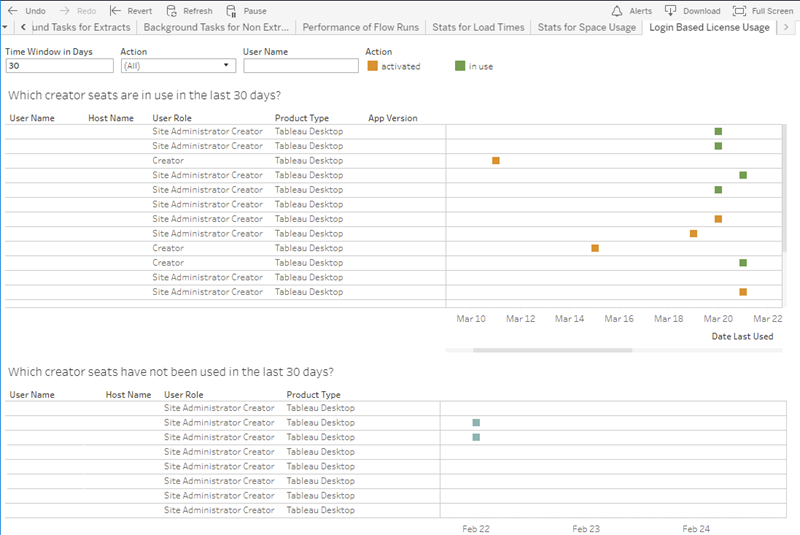
Task: Select orange mark near Mar 11
Action: click(x=495, y=161)
